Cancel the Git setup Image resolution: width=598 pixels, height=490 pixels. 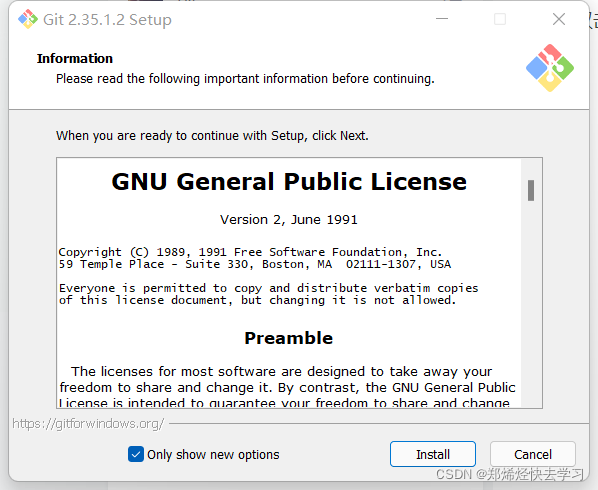pyautogui.click(x=532, y=454)
